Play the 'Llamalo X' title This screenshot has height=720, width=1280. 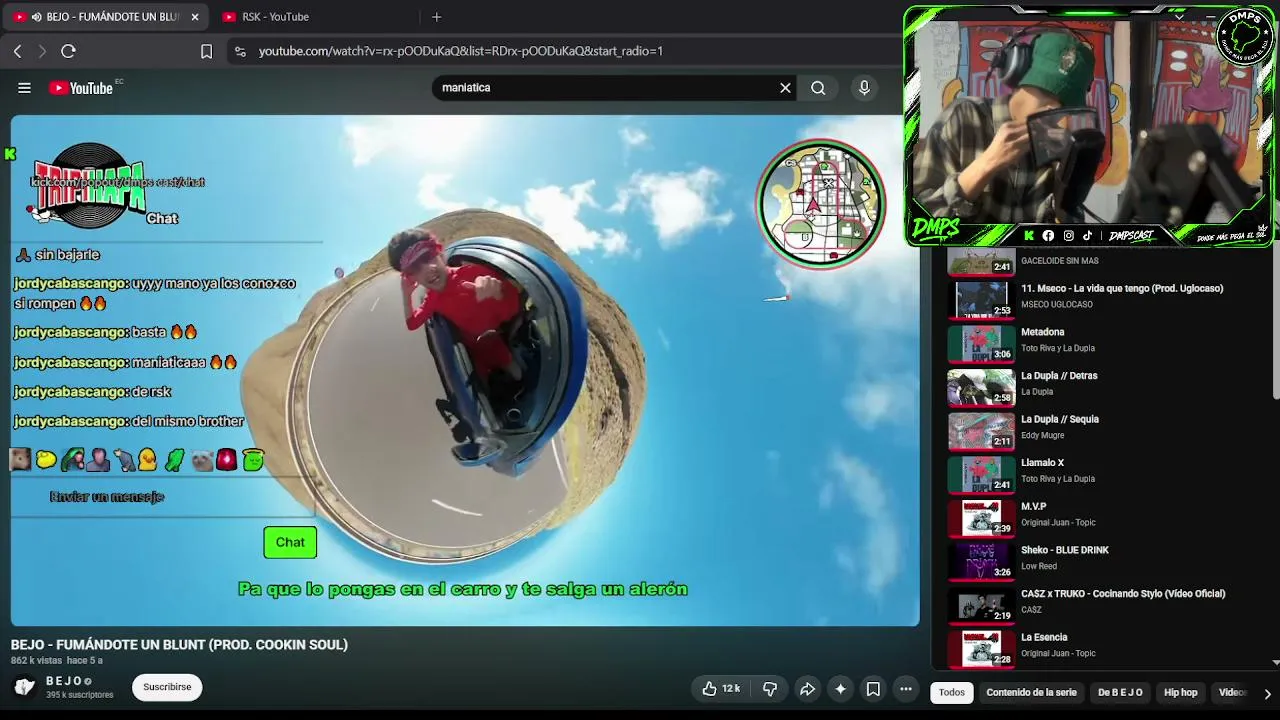click(x=1042, y=463)
